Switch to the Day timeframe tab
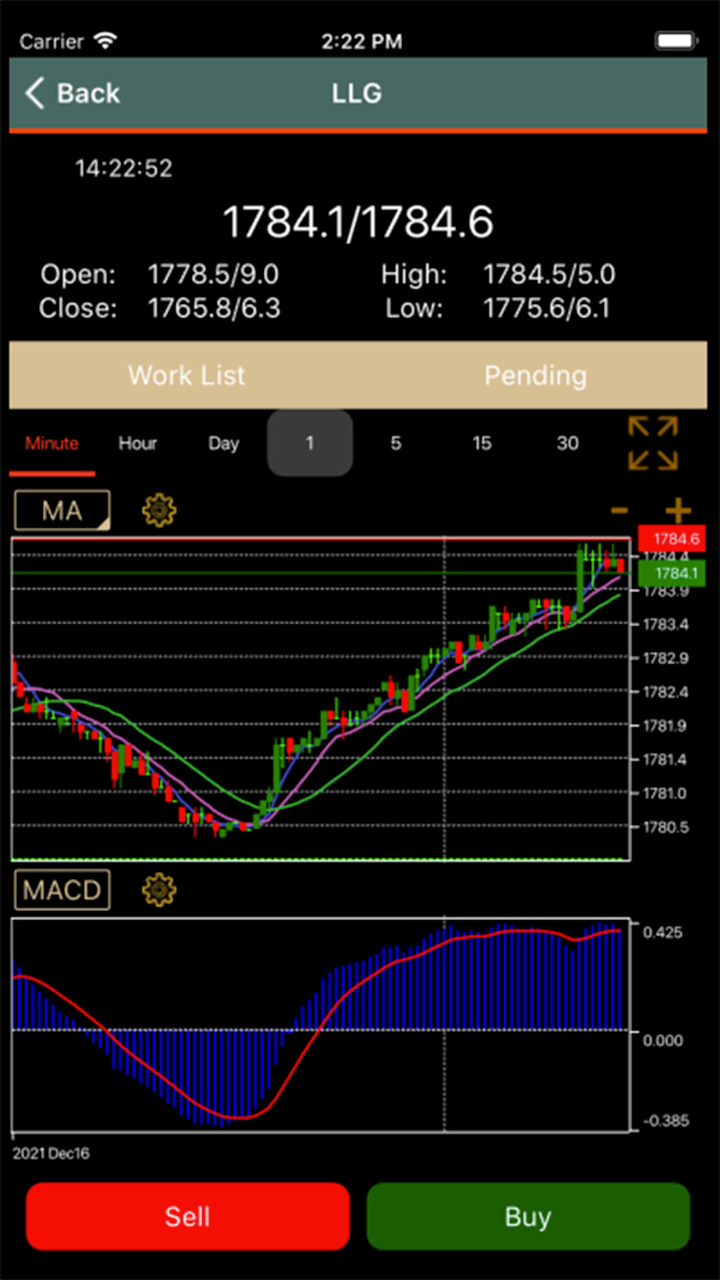The width and height of the screenshot is (720, 1280). pyautogui.click(x=223, y=443)
